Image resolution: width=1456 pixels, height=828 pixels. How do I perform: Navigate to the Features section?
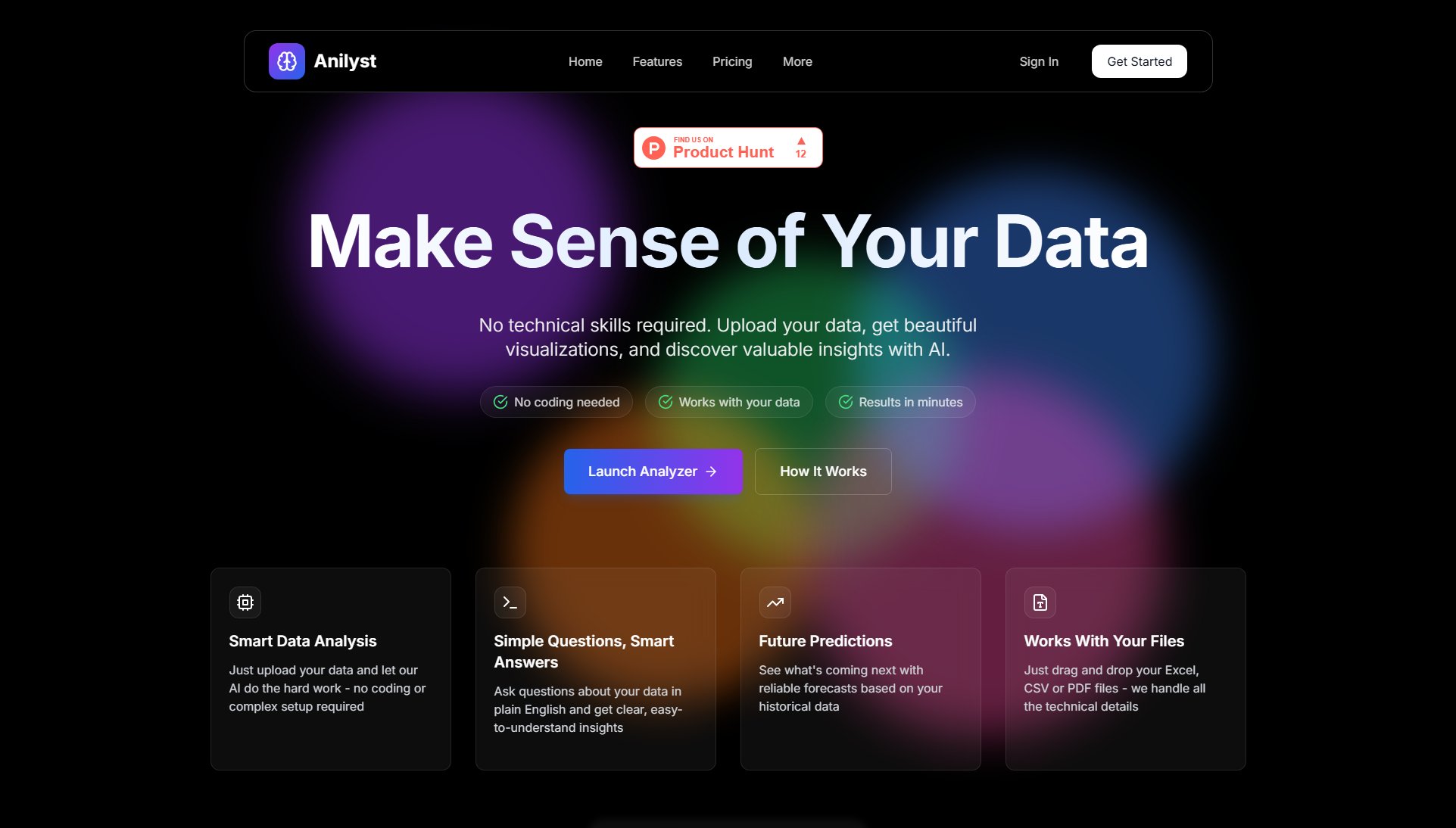[656, 61]
